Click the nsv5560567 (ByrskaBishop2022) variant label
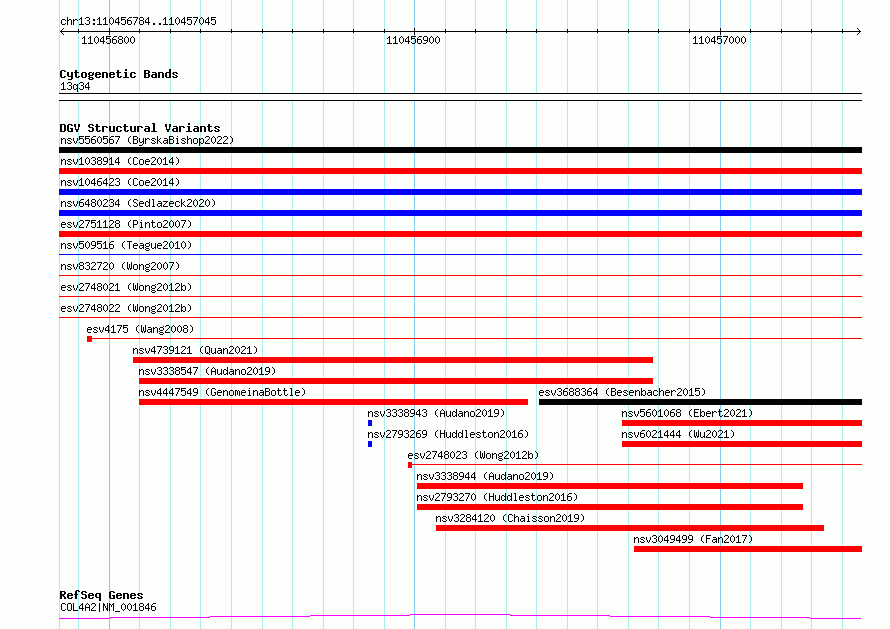This screenshot has width=890, height=629. [147, 140]
